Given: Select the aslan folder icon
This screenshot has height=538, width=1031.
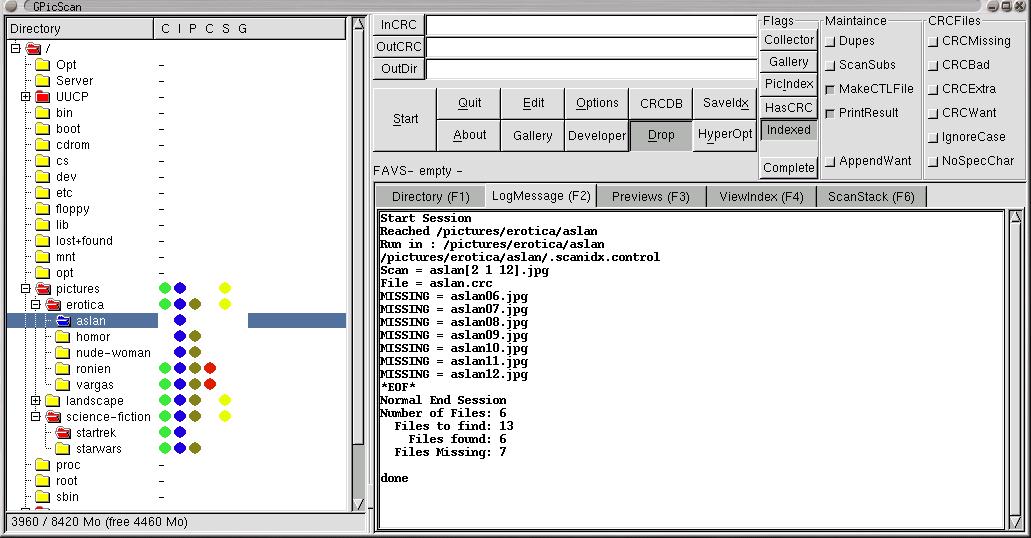Looking at the screenshot, I should (x=63, y=321).
